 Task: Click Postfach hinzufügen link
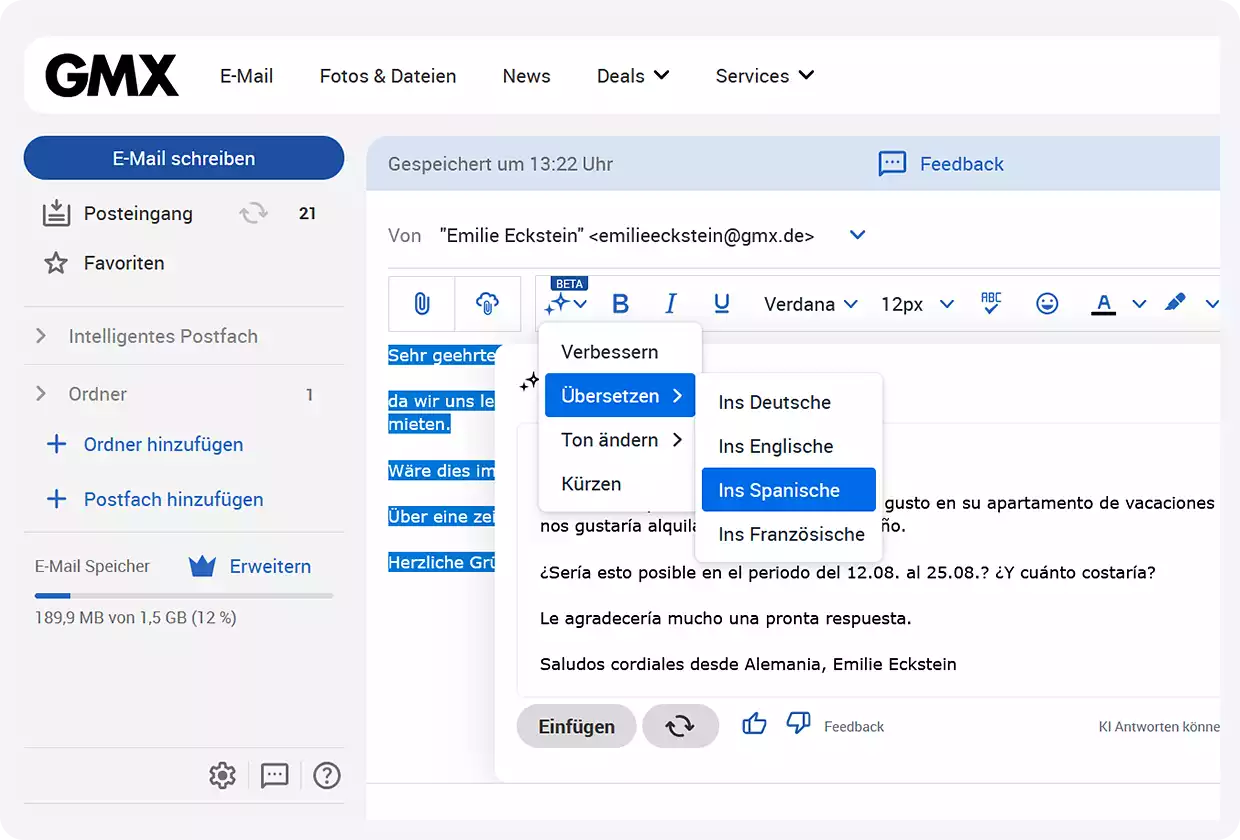click(x=174, y=499)
